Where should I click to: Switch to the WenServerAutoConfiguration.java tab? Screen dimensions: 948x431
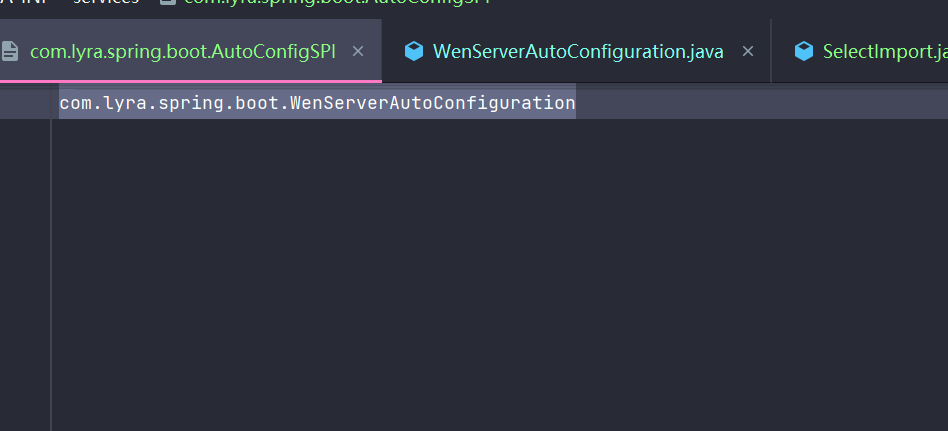tap(577, 51)
